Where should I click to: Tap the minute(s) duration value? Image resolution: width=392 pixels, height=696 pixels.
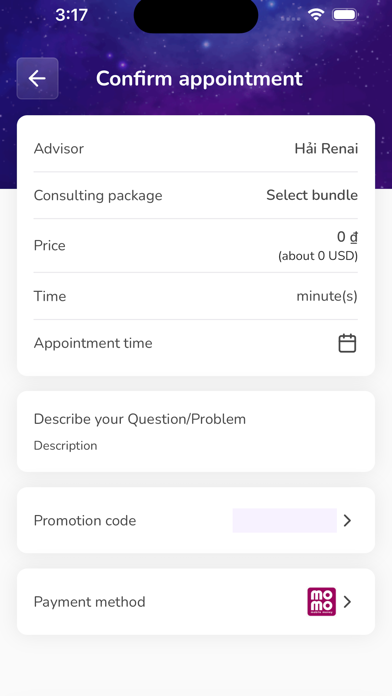point(327,296)
